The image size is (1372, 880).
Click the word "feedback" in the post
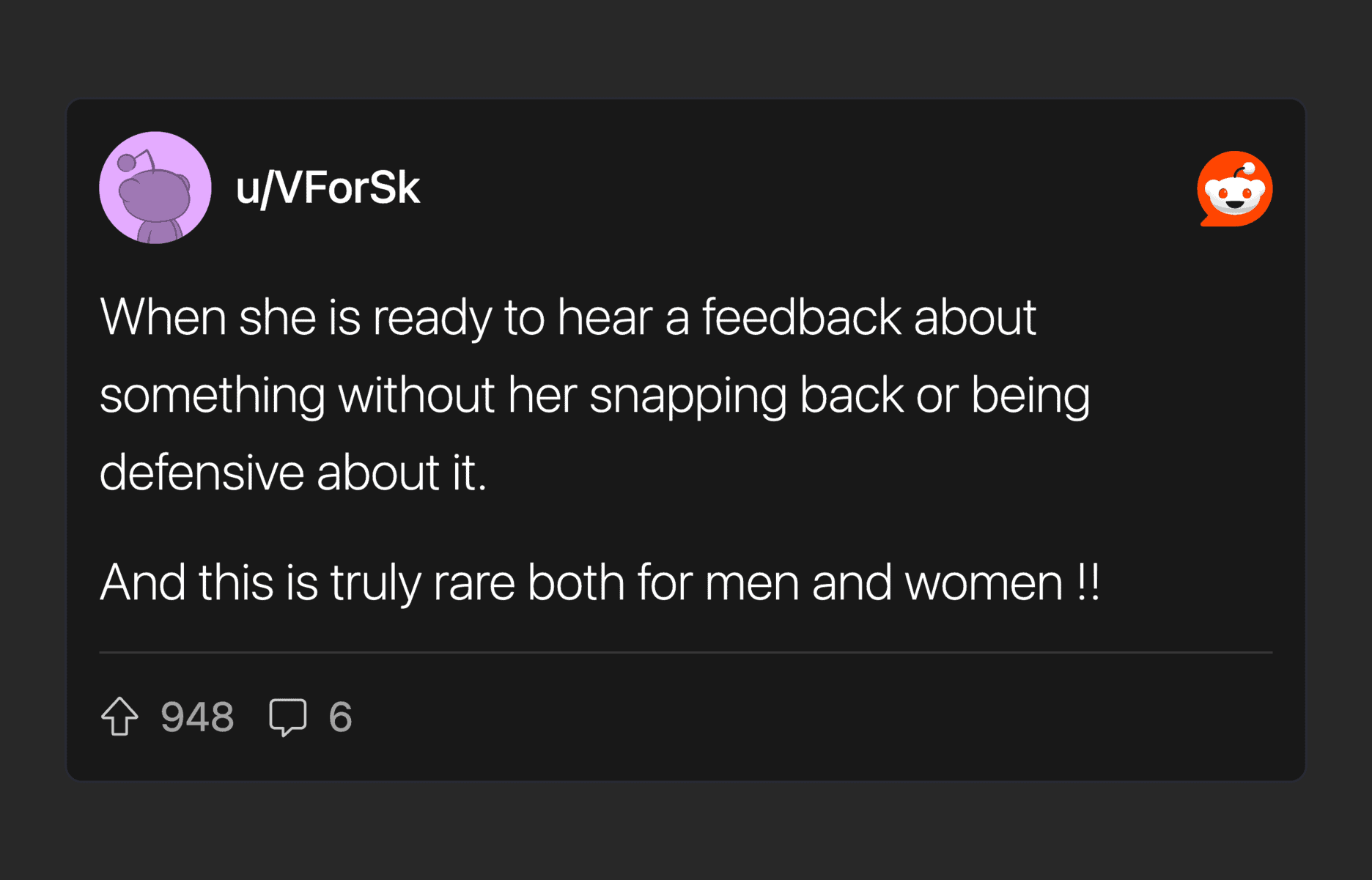point(801,317)
